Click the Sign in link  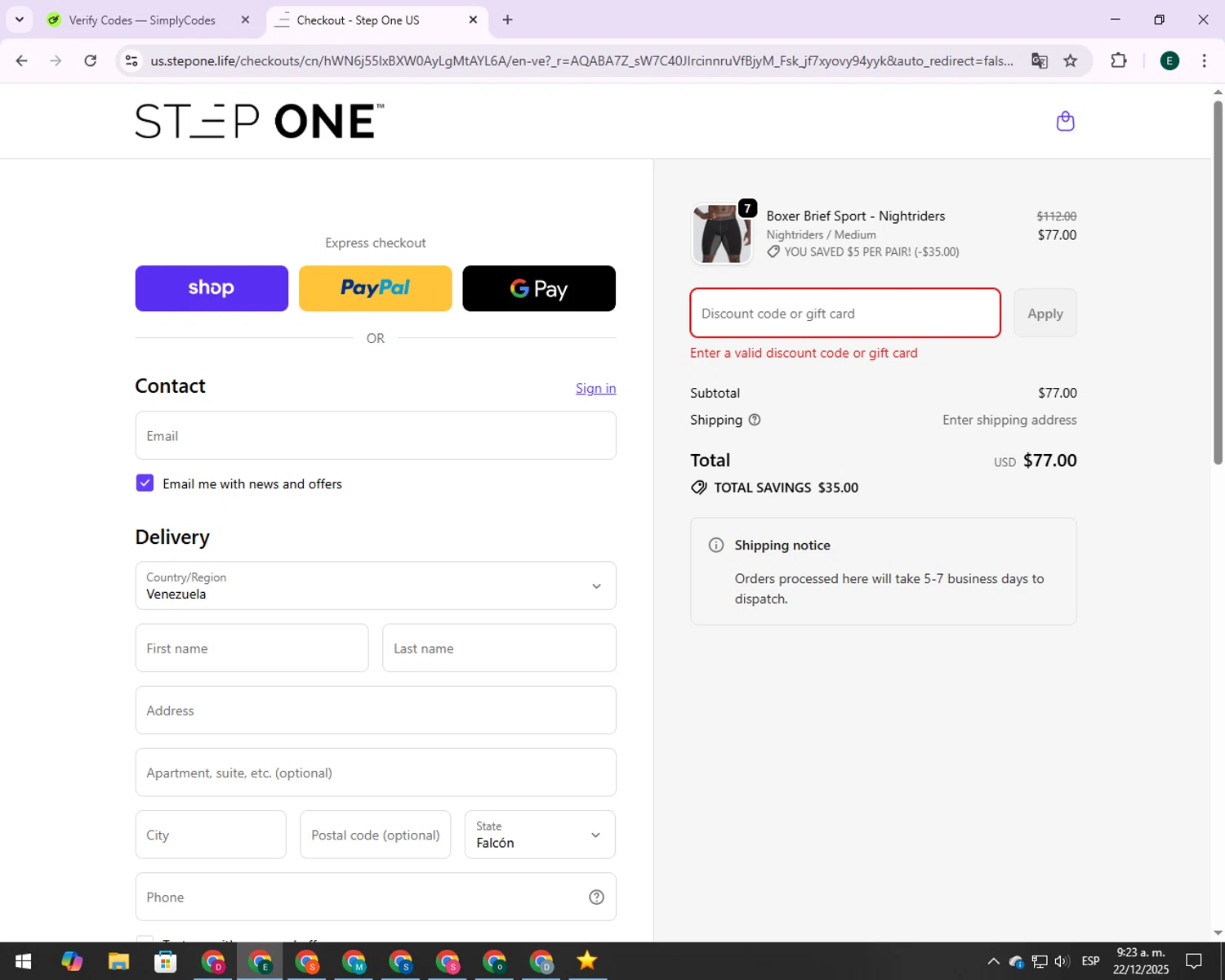(x=595, y=388)
